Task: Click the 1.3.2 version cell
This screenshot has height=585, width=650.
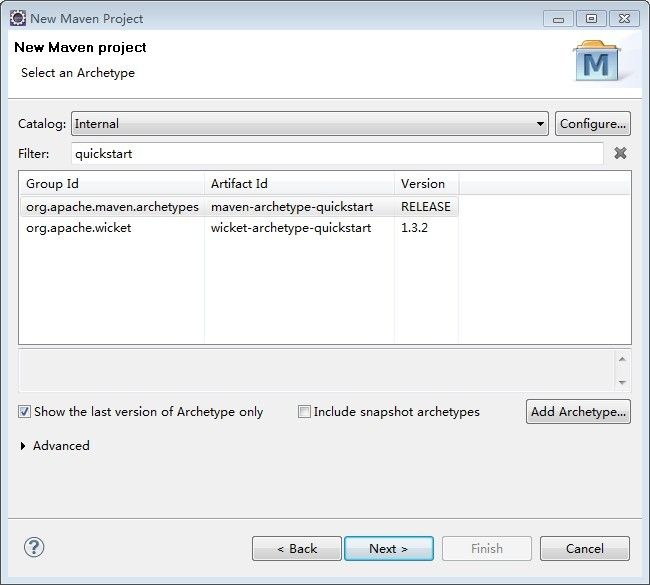Action: 414,228
